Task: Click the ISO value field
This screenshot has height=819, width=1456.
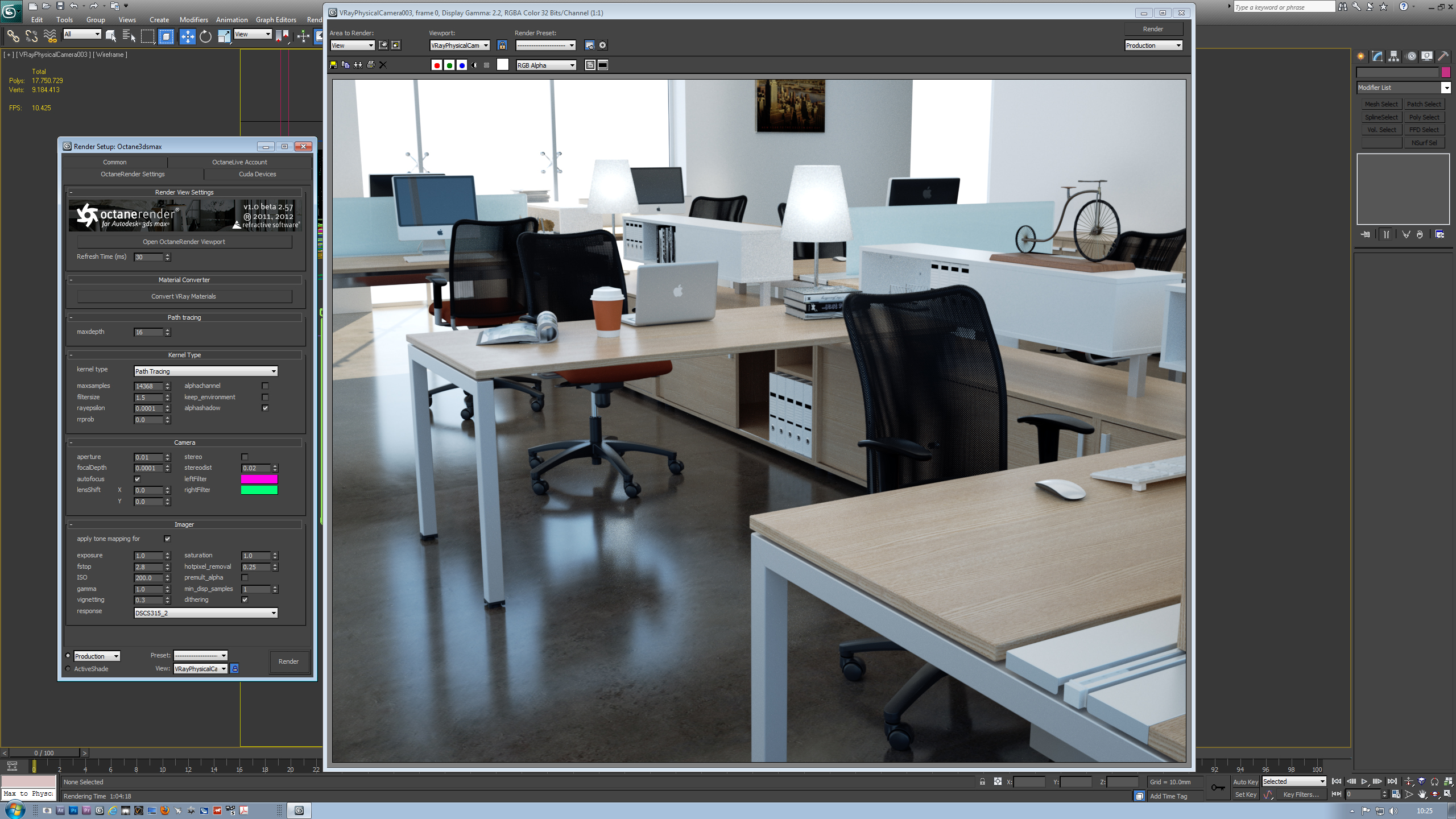Action: (x=149, y=578)
